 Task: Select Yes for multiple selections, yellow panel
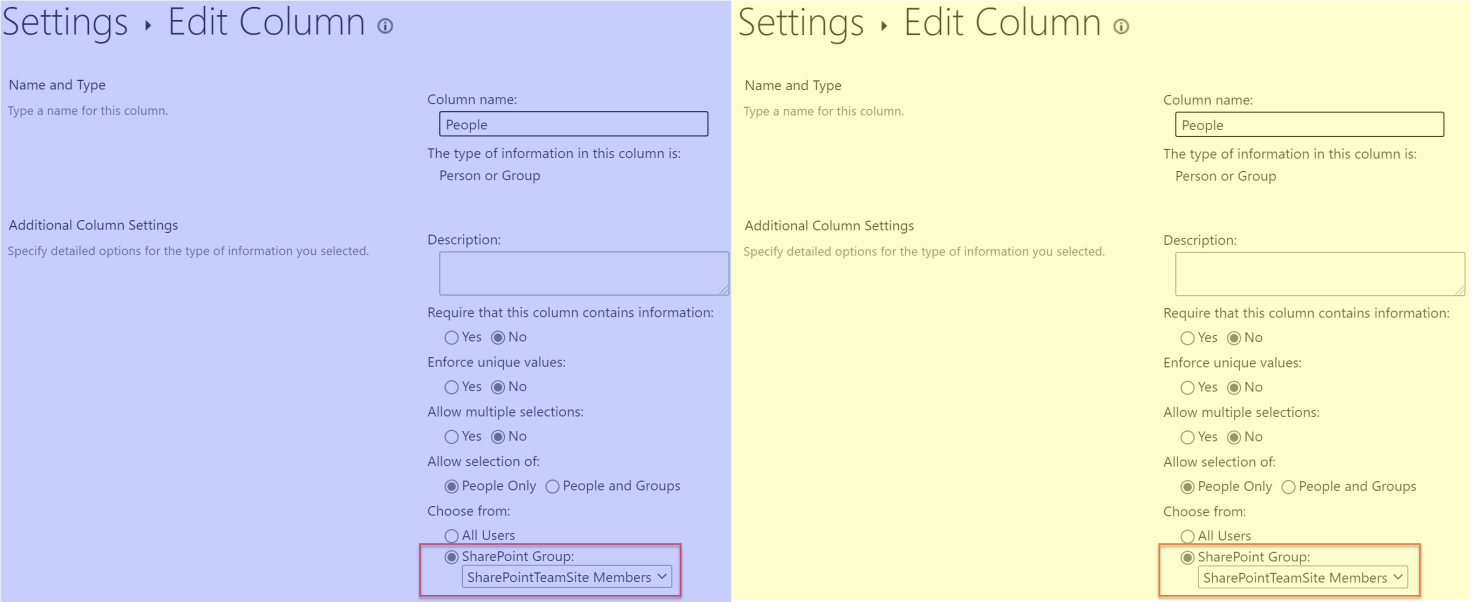coord(1188,437)
